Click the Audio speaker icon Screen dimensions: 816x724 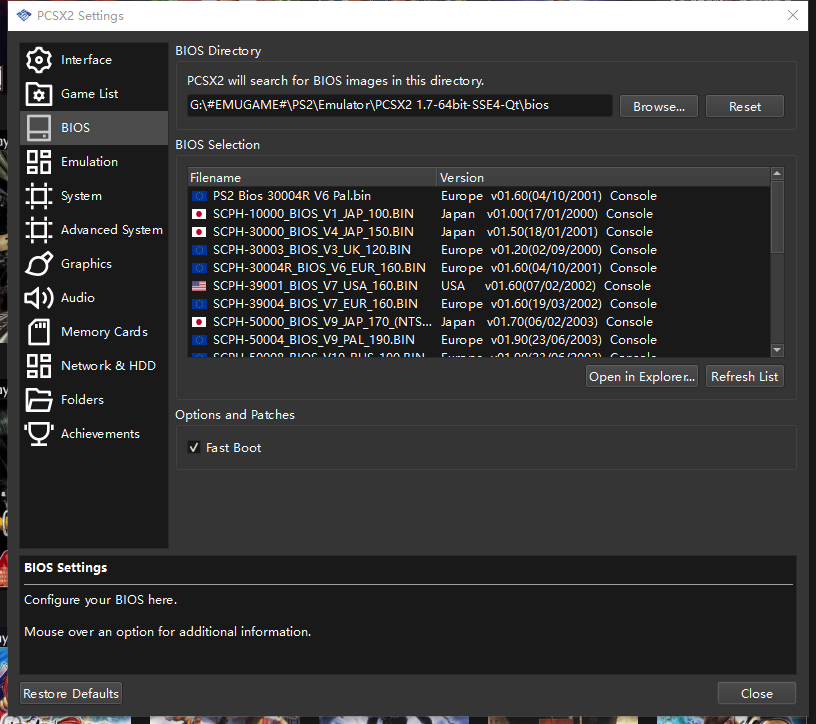tap(39, 298)
